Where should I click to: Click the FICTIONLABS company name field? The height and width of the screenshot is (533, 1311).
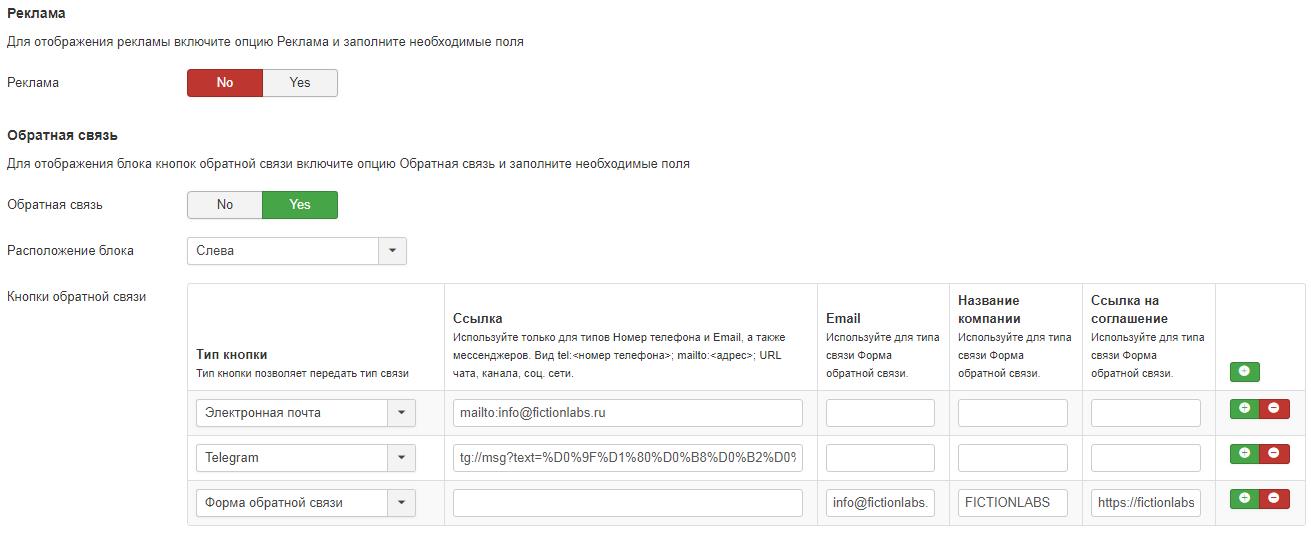pos(1012,503)
